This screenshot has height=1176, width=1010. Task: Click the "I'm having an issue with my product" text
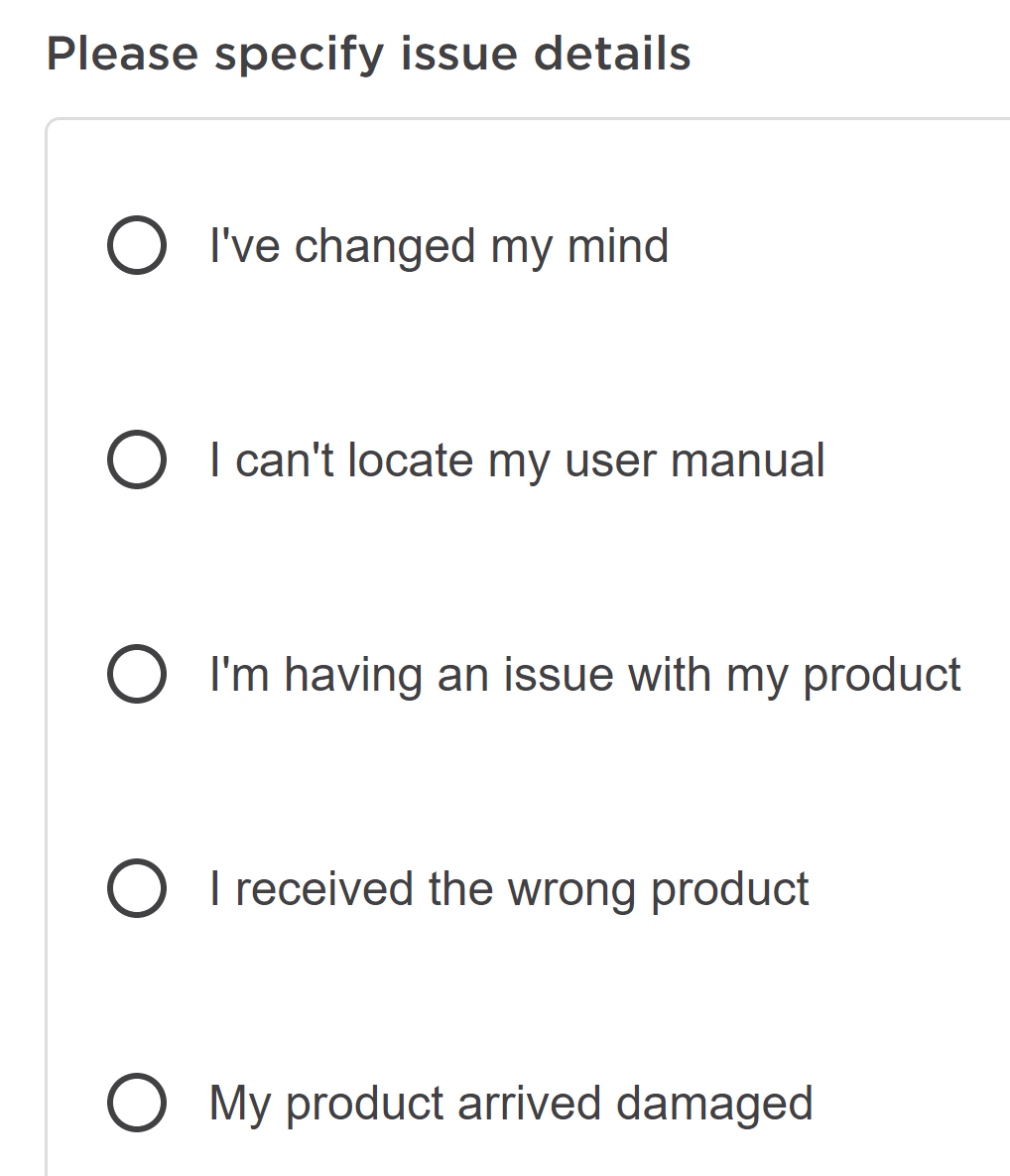pyautogui.click(x=584, y=674)
